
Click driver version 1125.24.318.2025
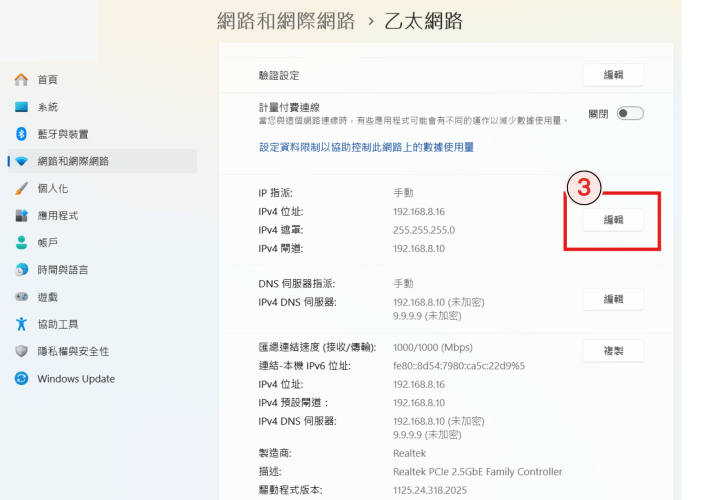(x=430, y=490)
